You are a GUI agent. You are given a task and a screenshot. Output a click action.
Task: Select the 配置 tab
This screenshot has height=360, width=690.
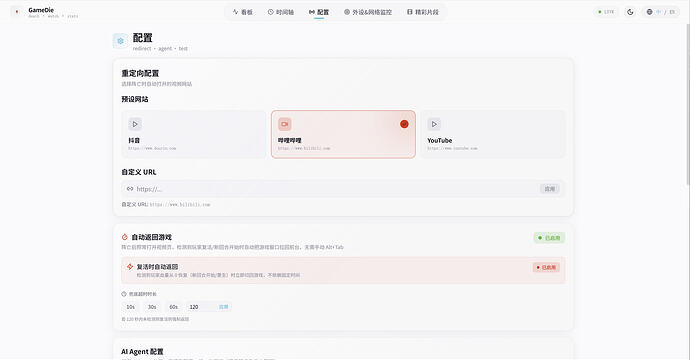click(x=319, y=12)
